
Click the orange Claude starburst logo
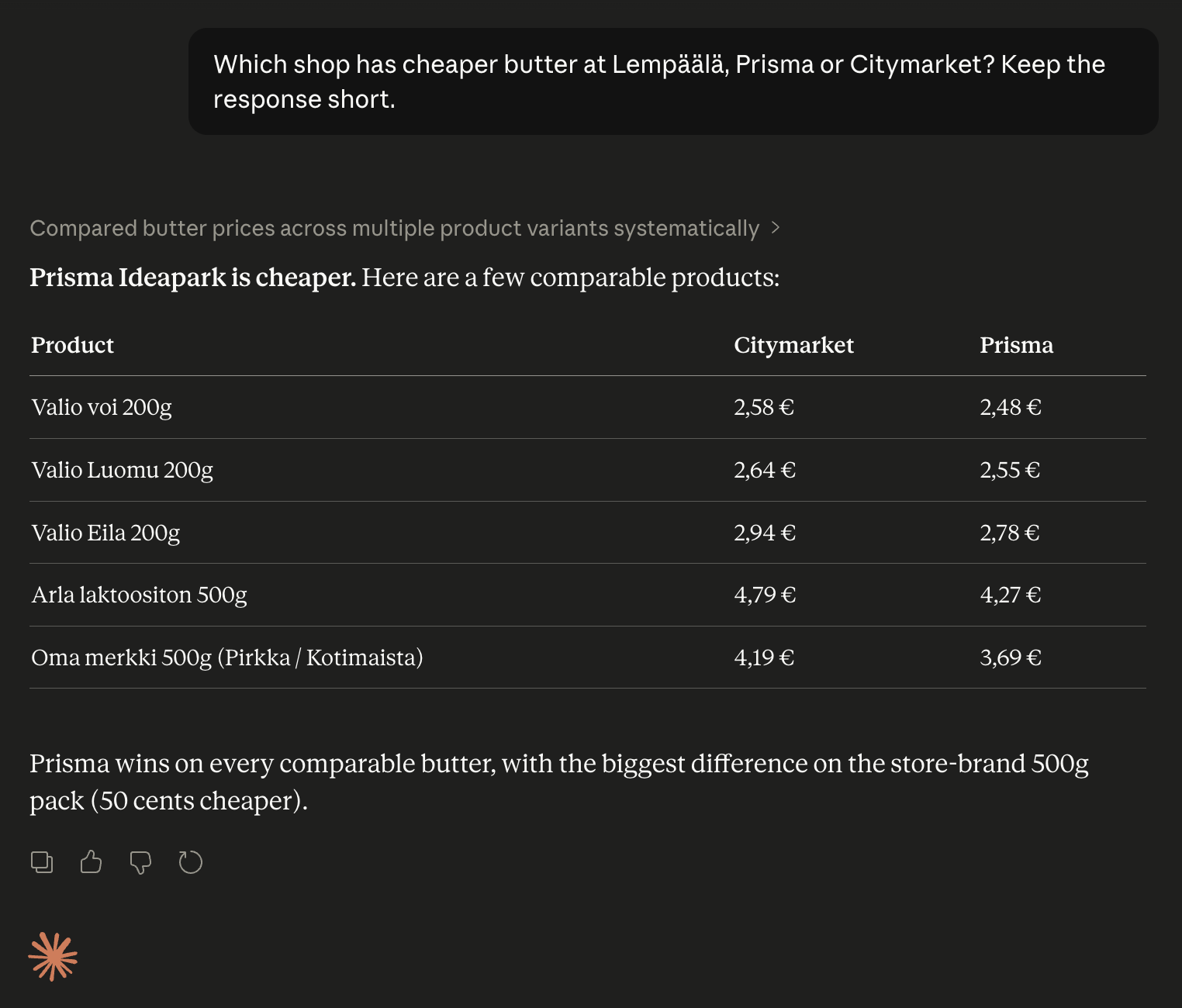[53, 957]
